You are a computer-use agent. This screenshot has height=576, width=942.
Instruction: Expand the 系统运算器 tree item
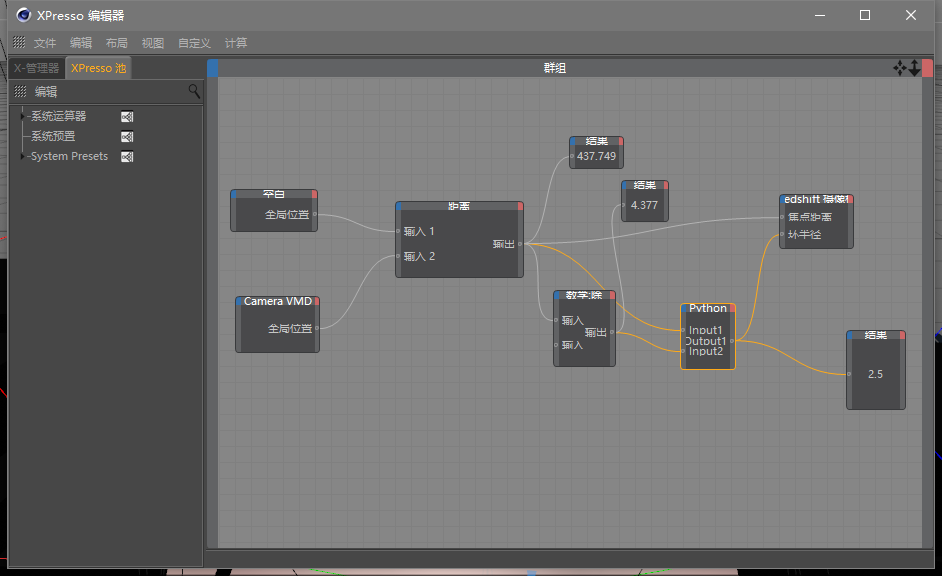pyautogui.click(x=23, y=116)
